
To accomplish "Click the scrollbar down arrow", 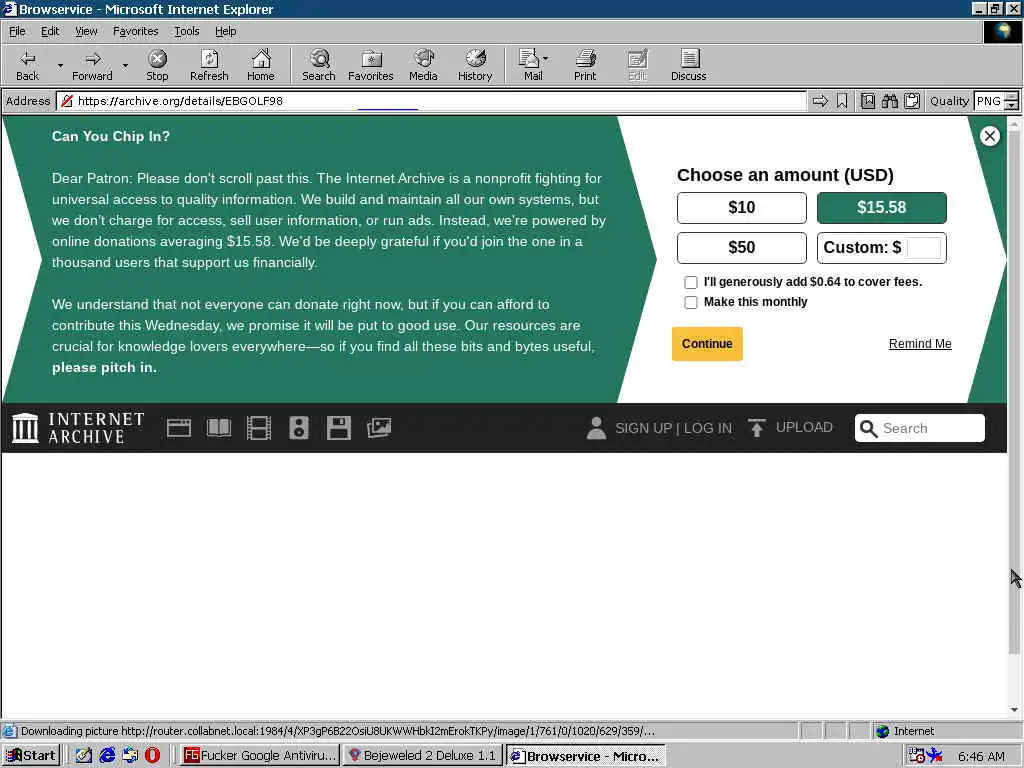I will tap(1014, 709).
